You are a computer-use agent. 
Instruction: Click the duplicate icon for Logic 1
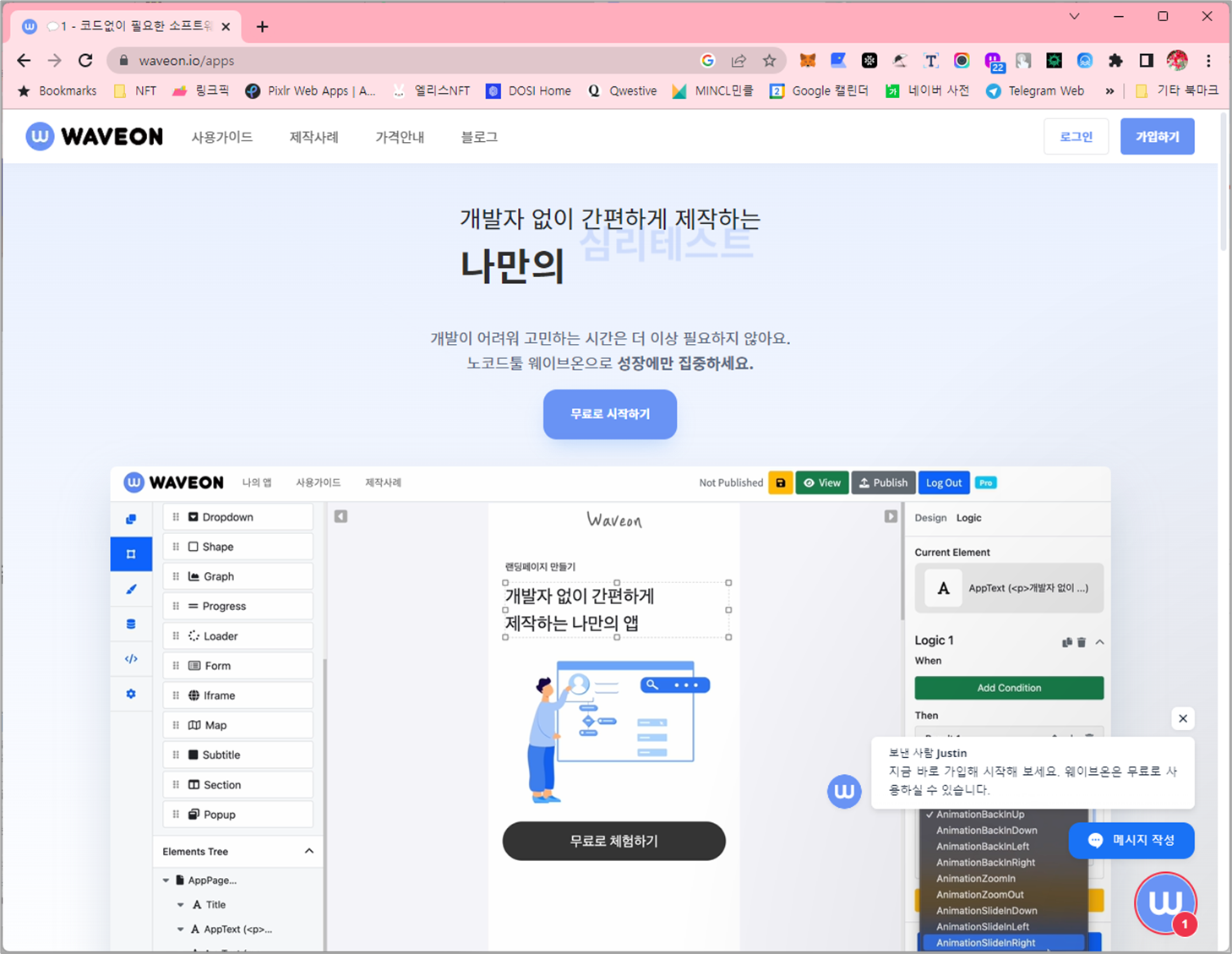pyautogui.click(x=1067, y=642)
